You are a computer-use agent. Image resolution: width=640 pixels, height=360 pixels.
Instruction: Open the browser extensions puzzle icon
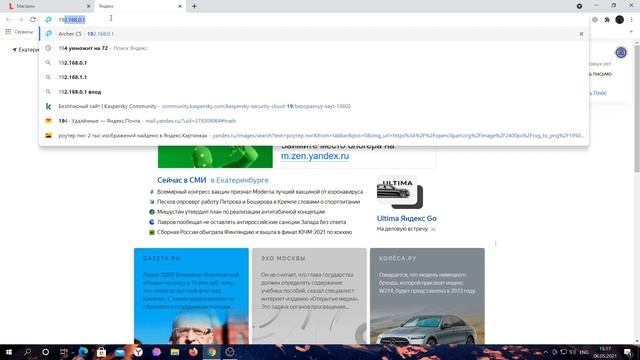tap(607, 20)
